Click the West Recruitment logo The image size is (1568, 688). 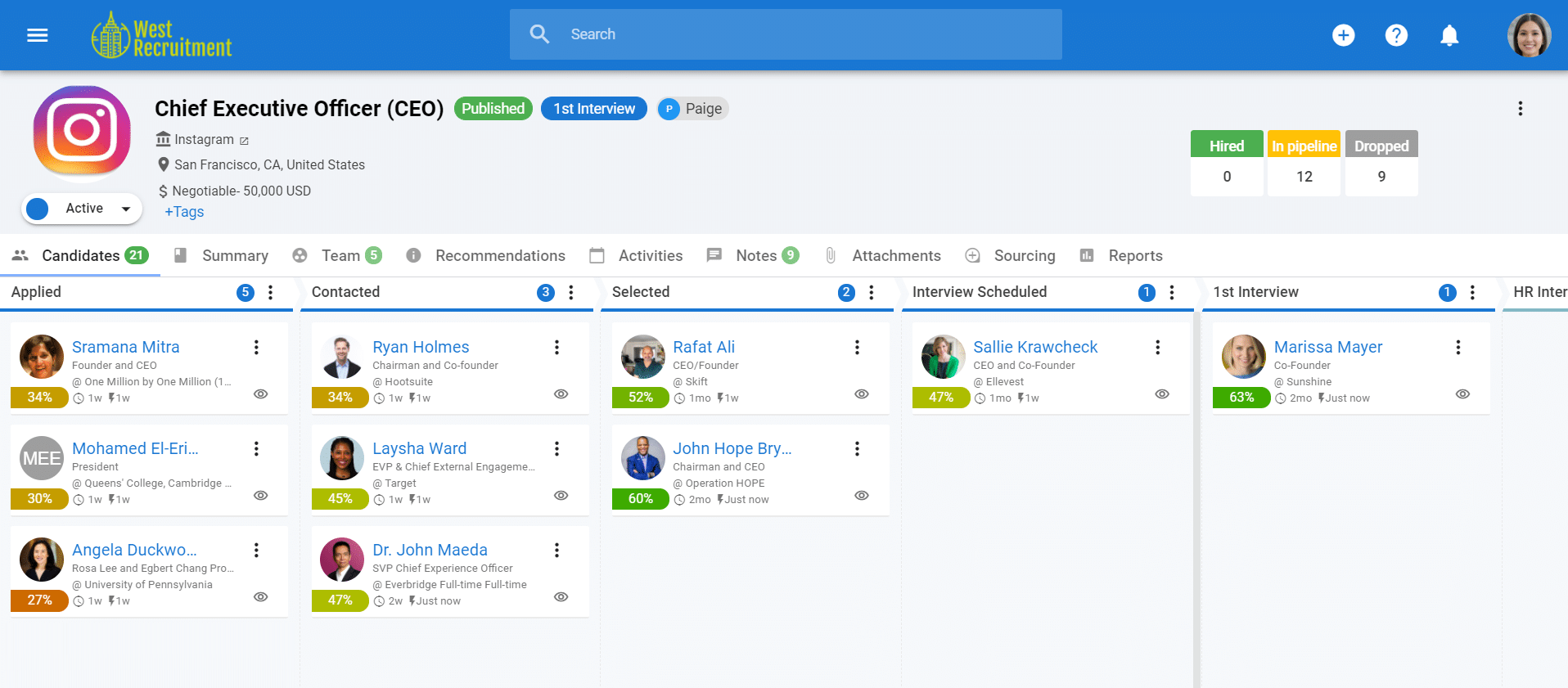pyautogui.click(x=162, y=35)
